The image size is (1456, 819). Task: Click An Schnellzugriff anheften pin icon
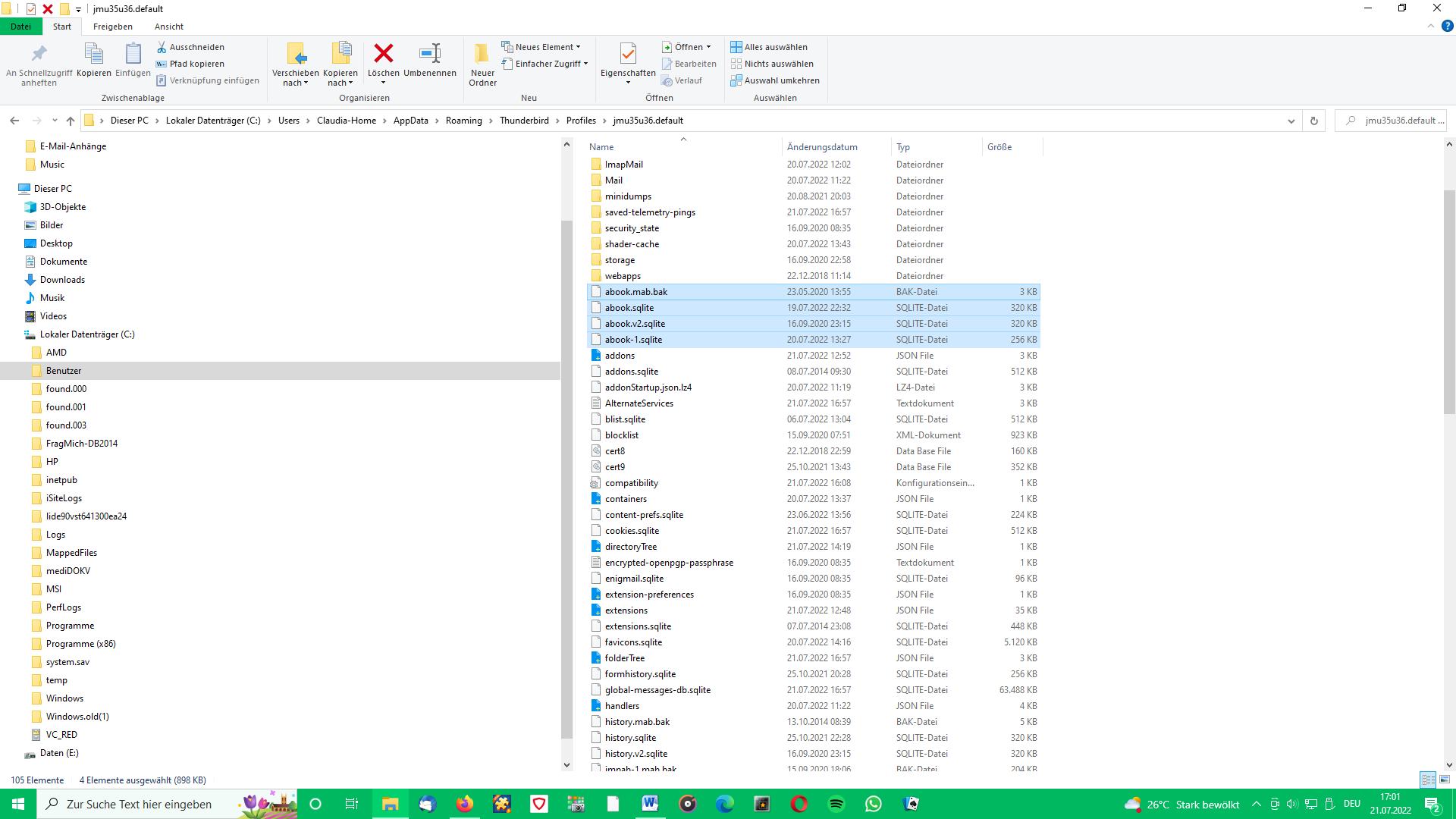(x=39, y=55)
